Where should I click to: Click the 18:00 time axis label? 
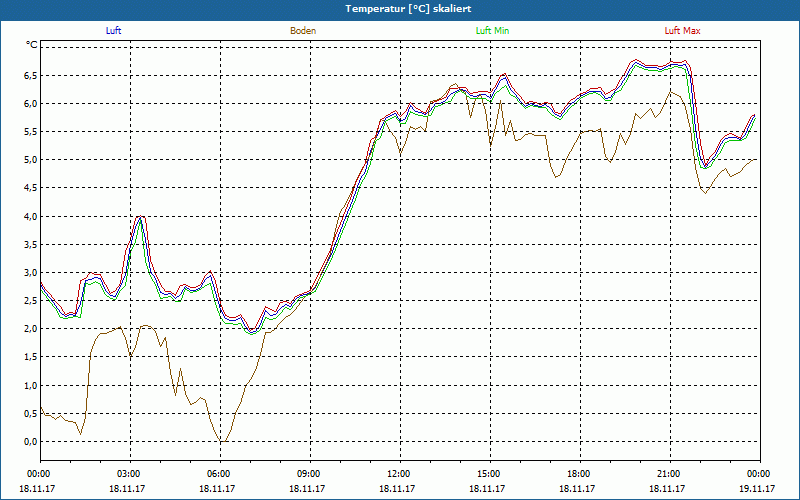(x=580, y=474)
